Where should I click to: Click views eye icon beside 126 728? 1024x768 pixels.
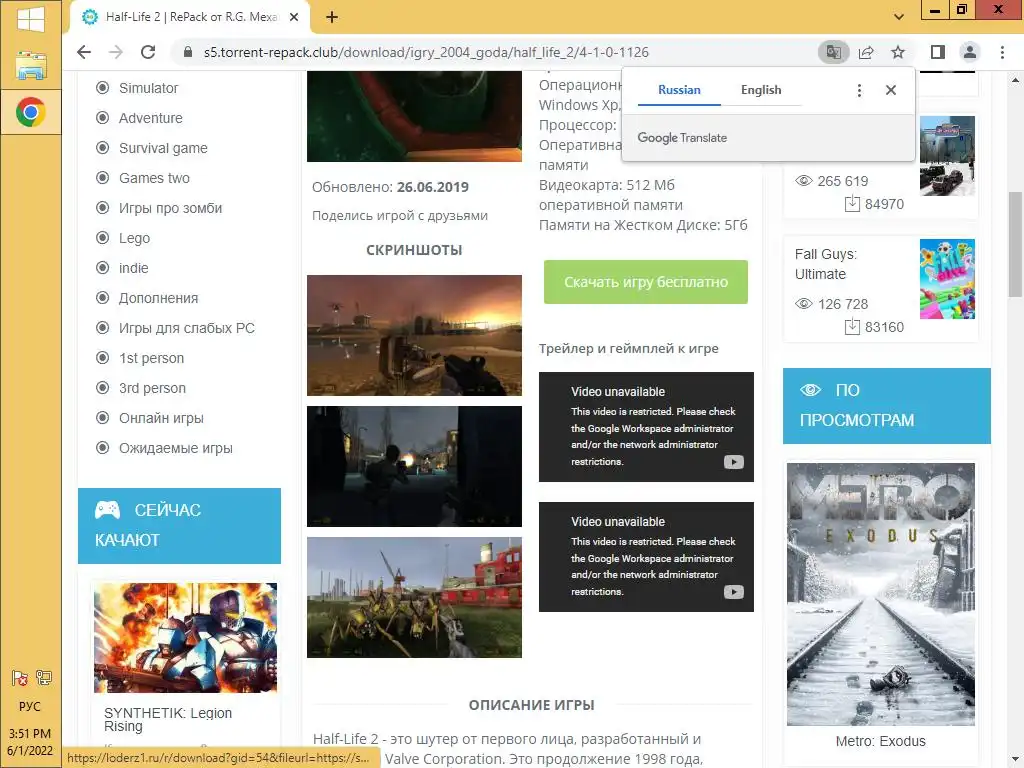click(804, 304)
